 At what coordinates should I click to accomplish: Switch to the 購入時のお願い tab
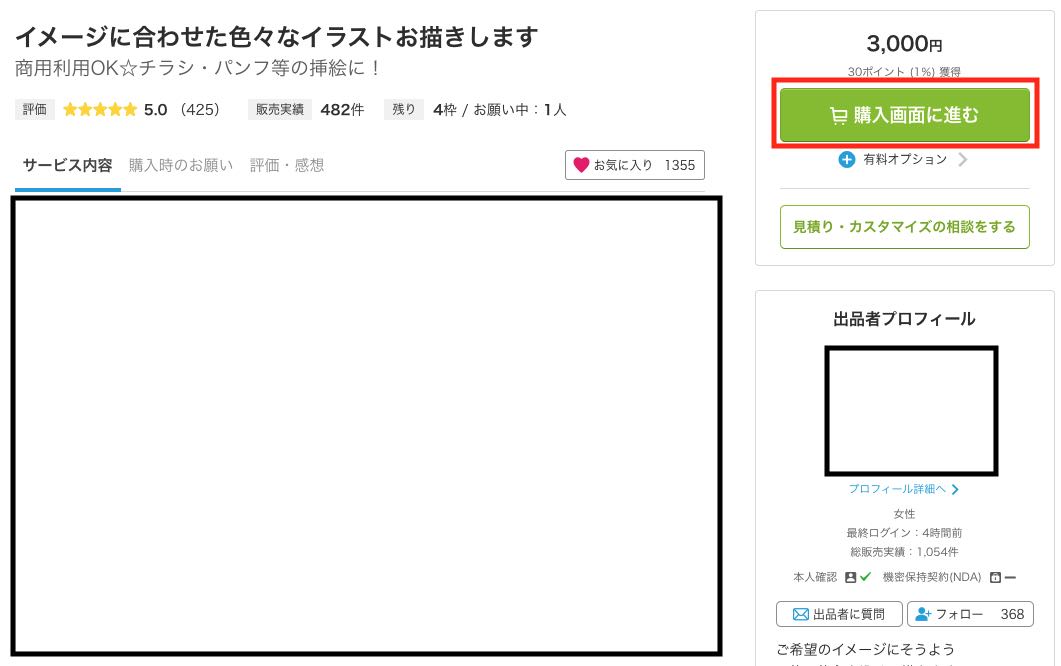(x=181, y=165)
